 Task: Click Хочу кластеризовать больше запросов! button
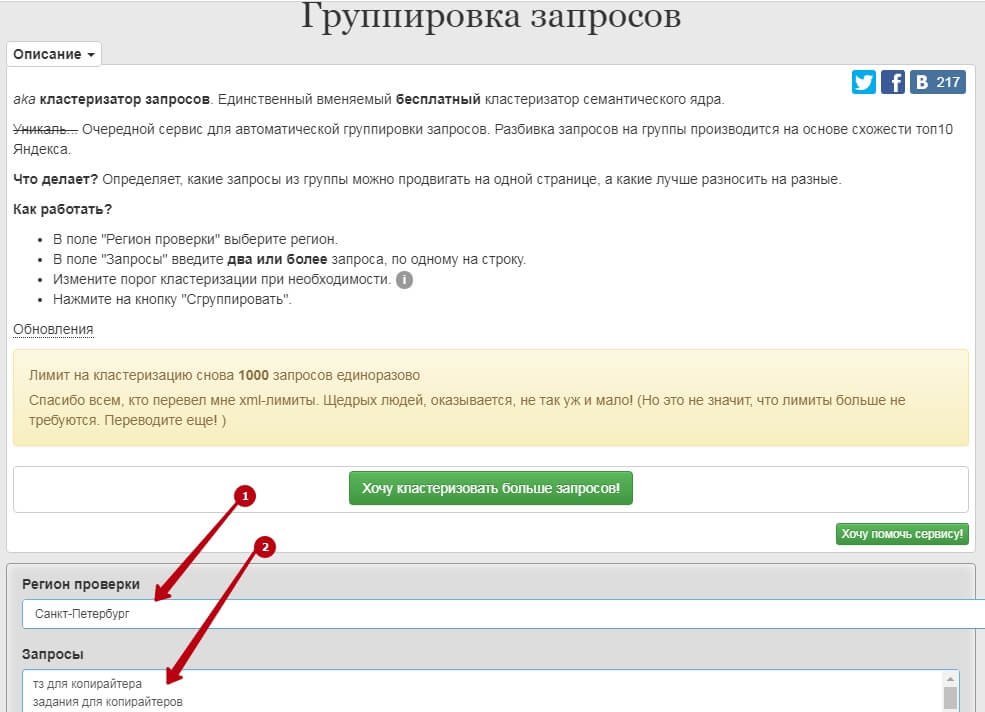click(491, 488)
